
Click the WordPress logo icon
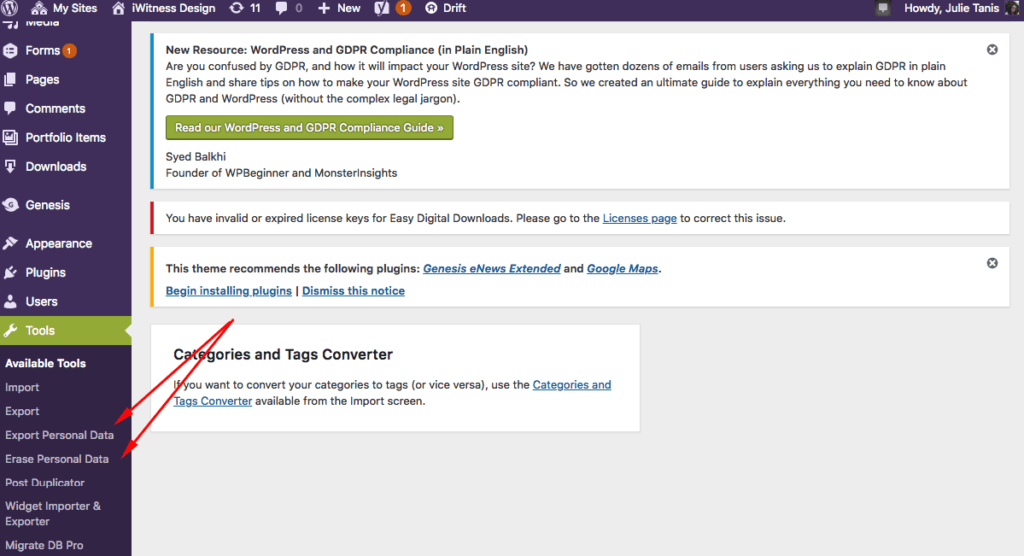tap(9, 8)
